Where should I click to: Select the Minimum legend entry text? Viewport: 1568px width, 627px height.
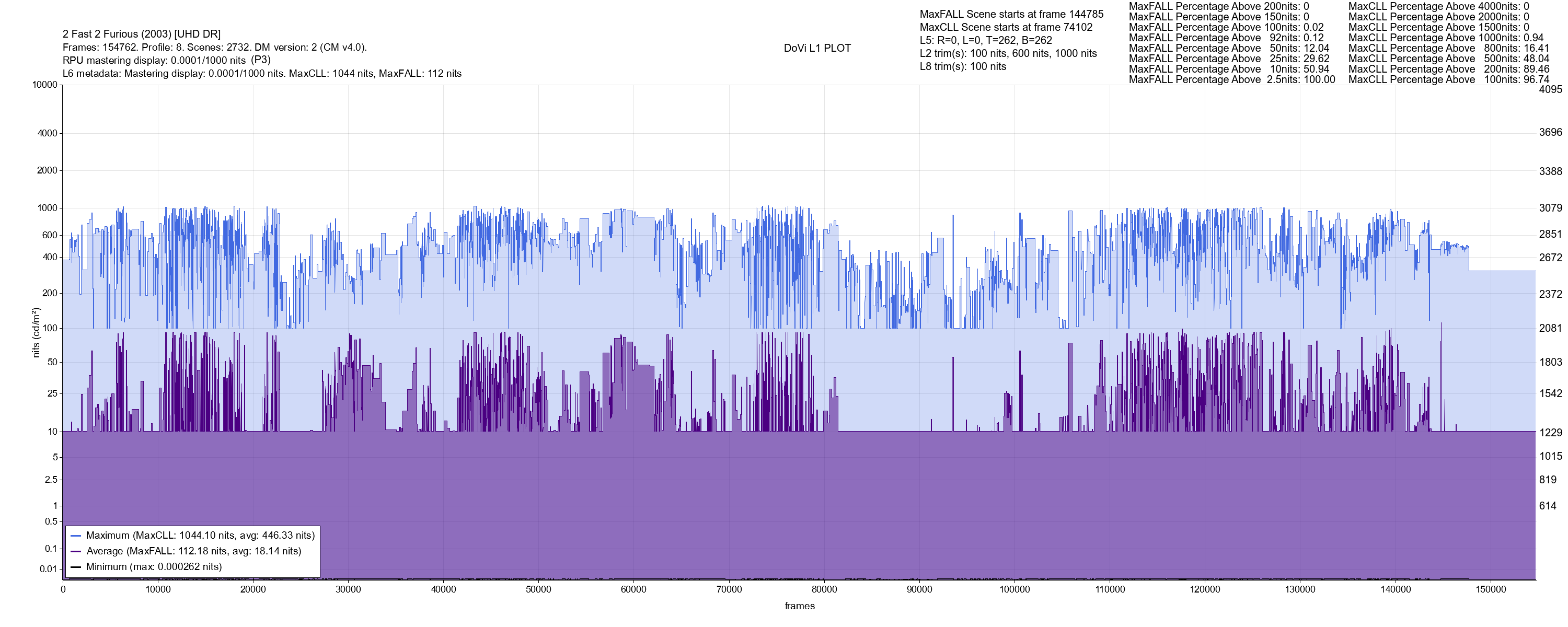point(153,567)
